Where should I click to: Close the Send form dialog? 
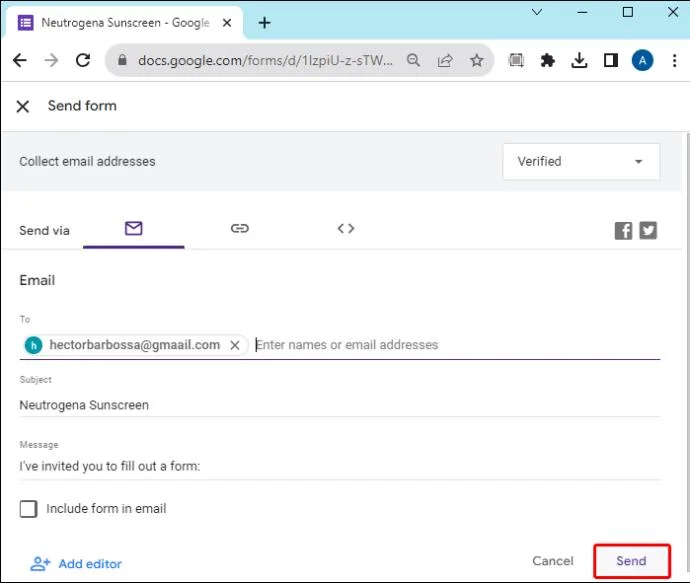coord(22,106)
